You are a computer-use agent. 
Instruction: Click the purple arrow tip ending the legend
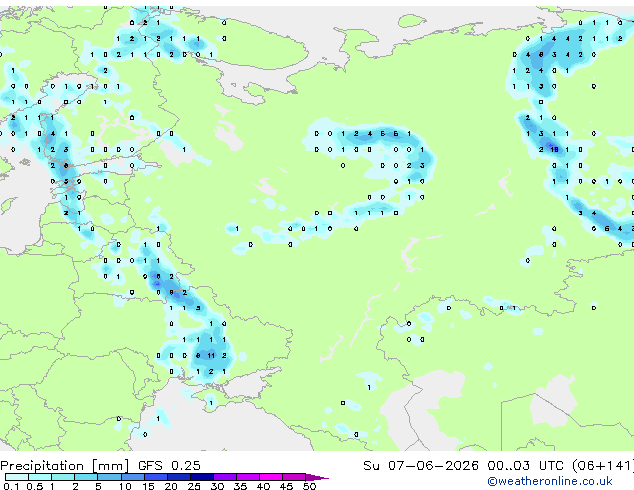[317, 477]
